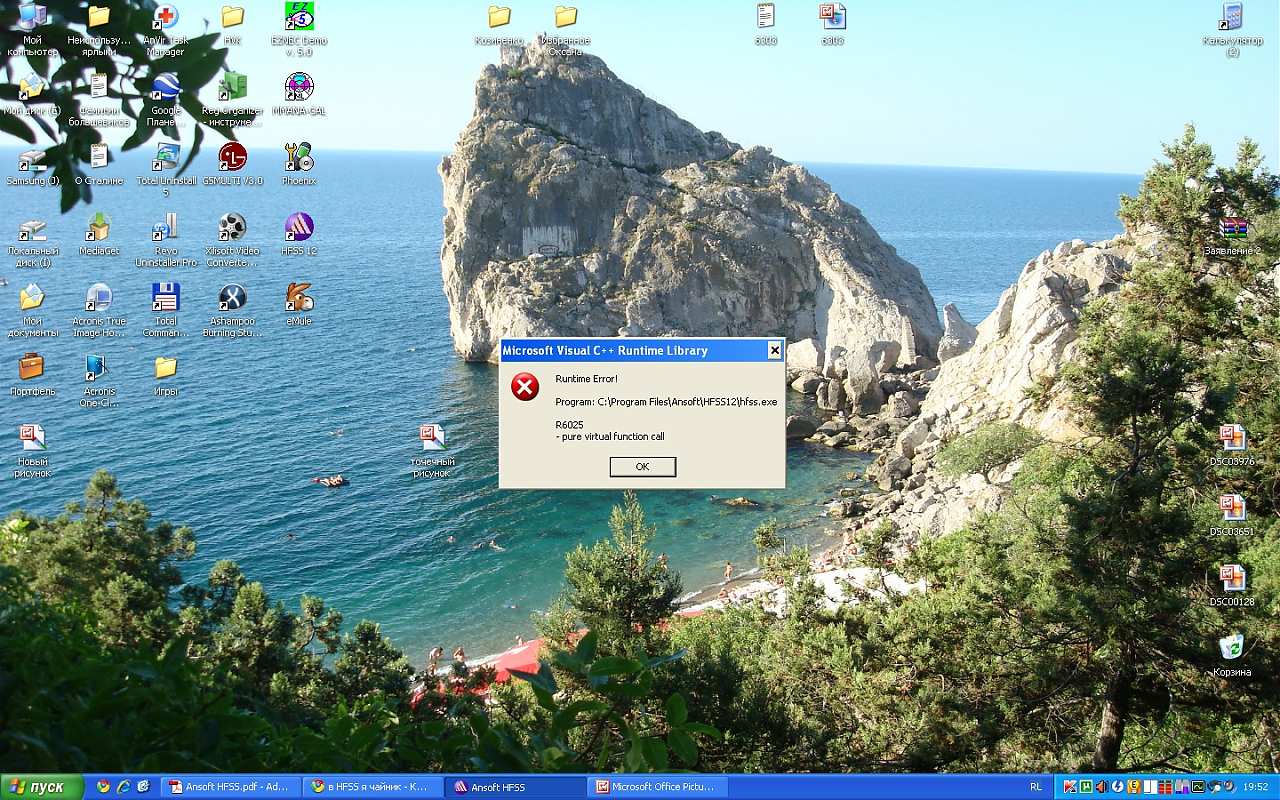Select the Заявление 2 archive icon
Screen dimensions: 1280x800
1232,234
